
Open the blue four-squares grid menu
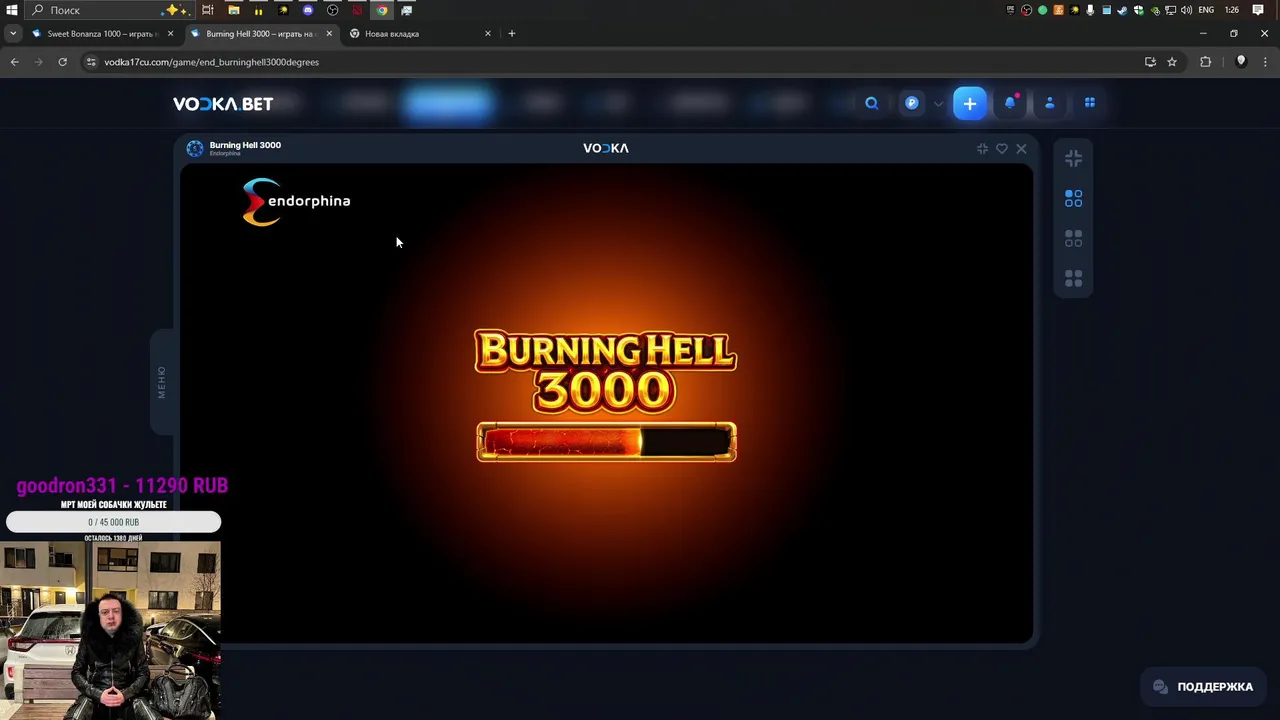click(1090, 103)
